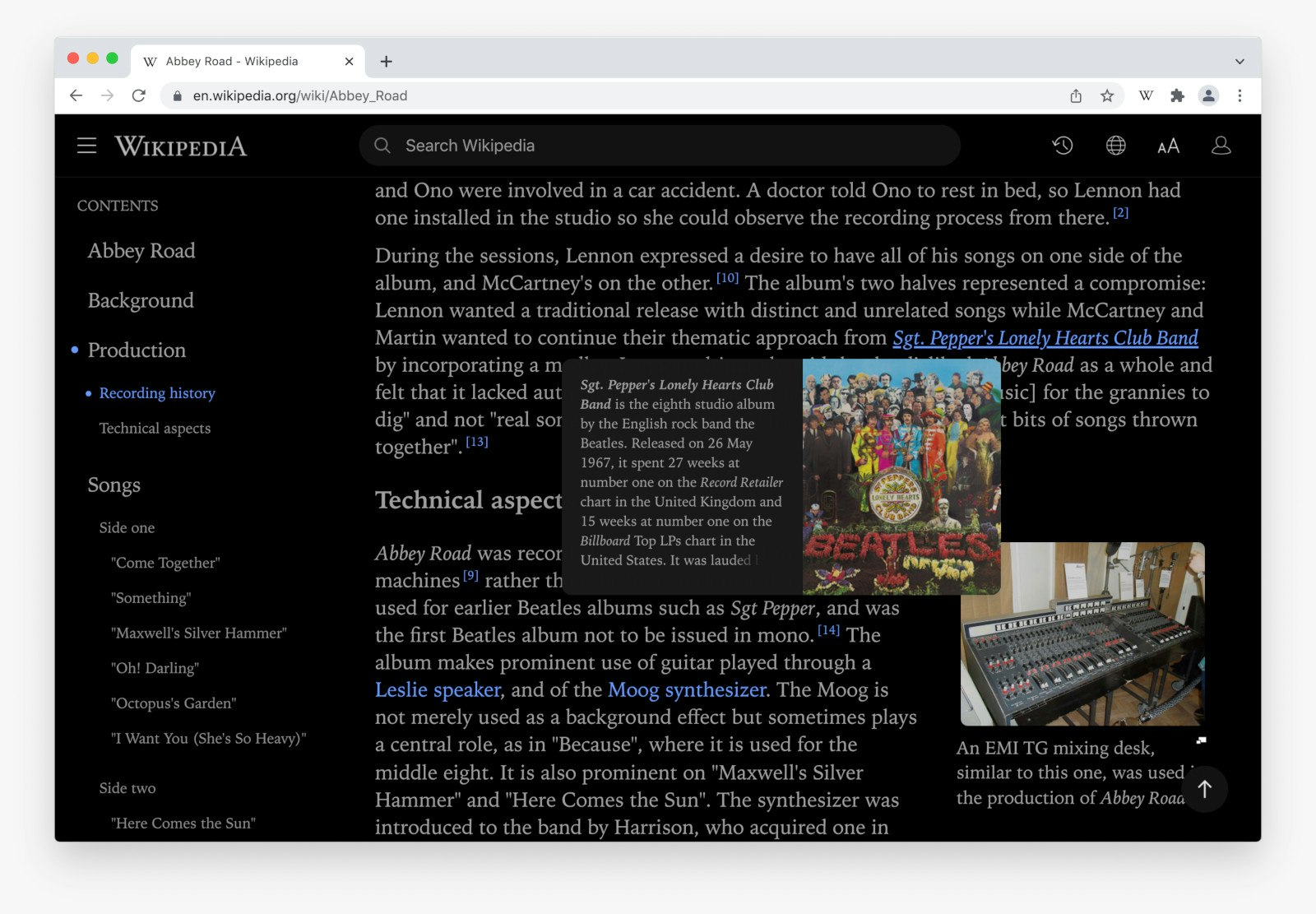Open the Sgt. Pepper's Lonely Hearts Club Band link
Screen dimensions: 1316x914
pyautogui.click(x=1045, y=338)
